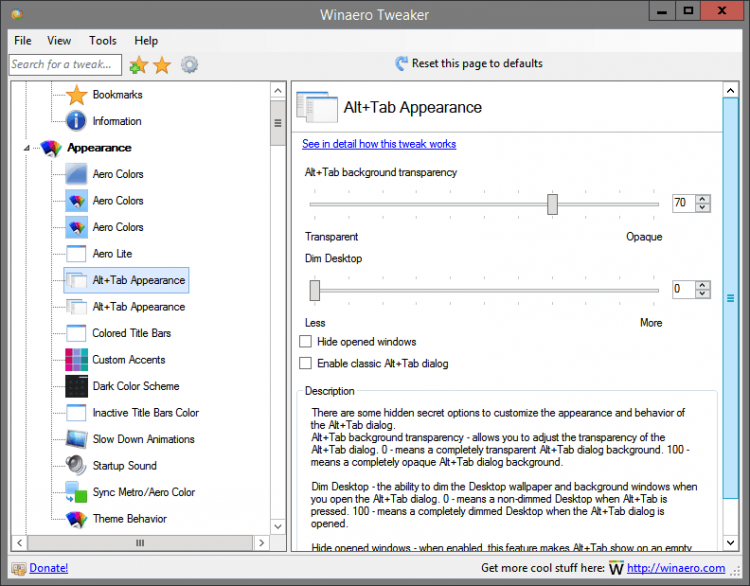The height and width of the screenshot is (586, 750).
Task: Decrease Dim Desktop value with down arrow
Action: 702,293
